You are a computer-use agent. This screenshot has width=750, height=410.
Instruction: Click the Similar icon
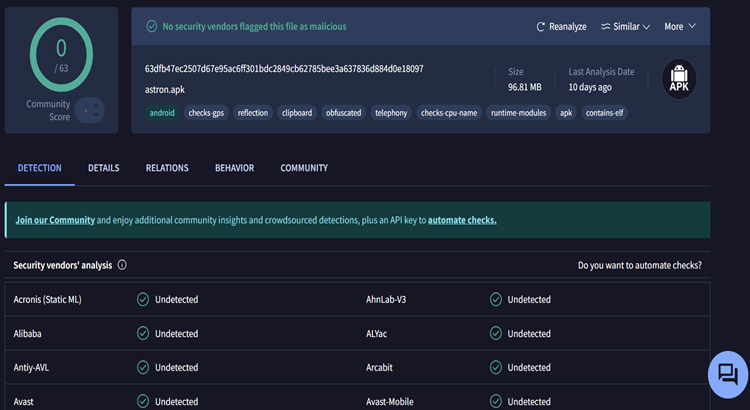point(606,26)
